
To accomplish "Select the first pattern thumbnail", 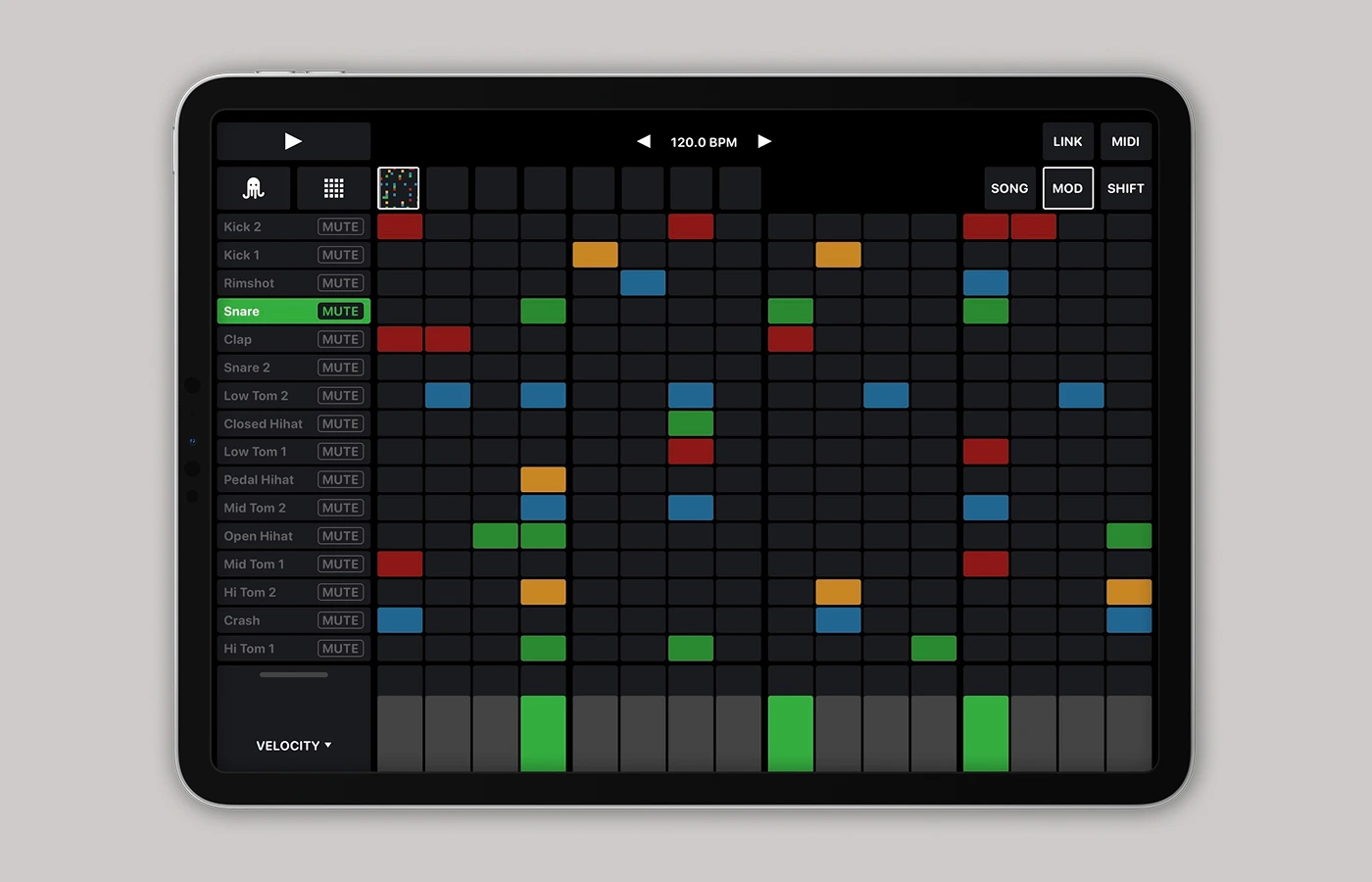I will tap(398, 188).
